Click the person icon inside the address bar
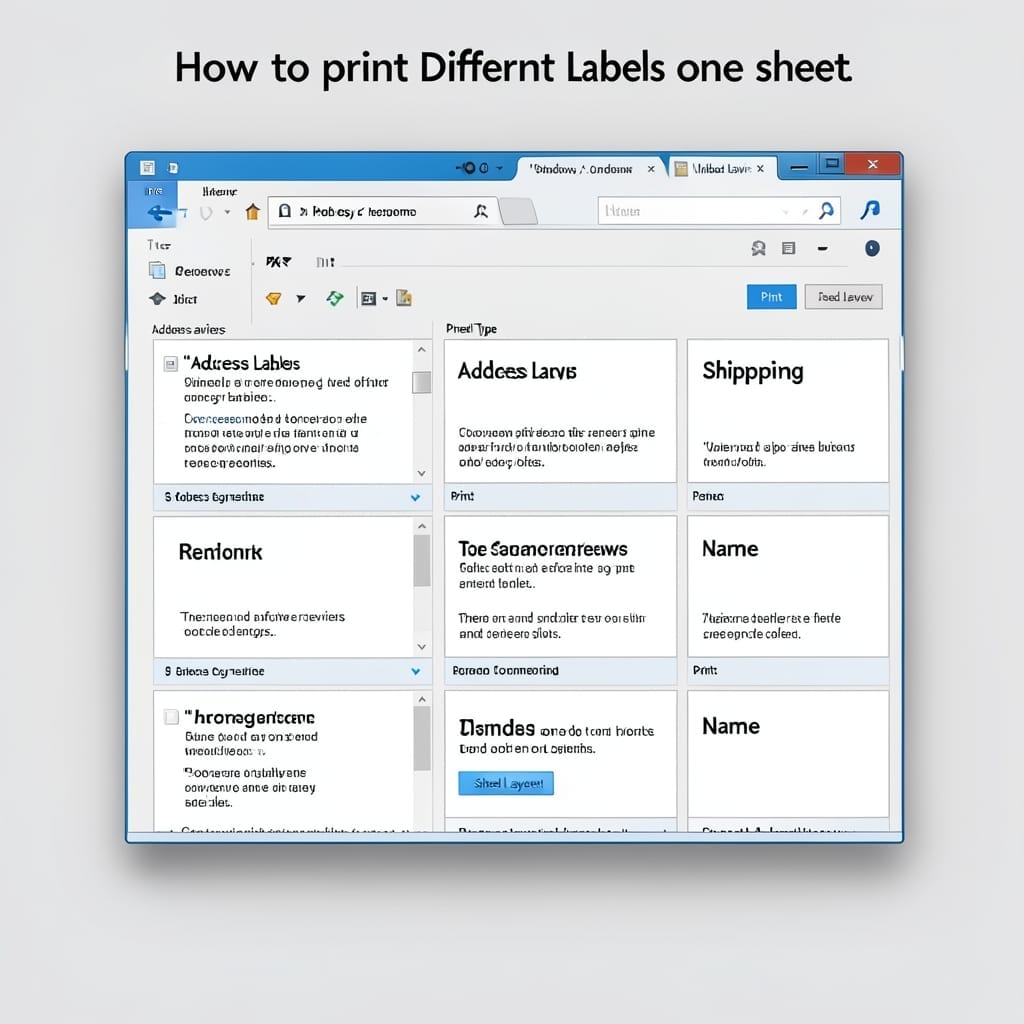The height and width of the screenshot is (1024, 1024). pyautogui.click(x=481, y=211)
